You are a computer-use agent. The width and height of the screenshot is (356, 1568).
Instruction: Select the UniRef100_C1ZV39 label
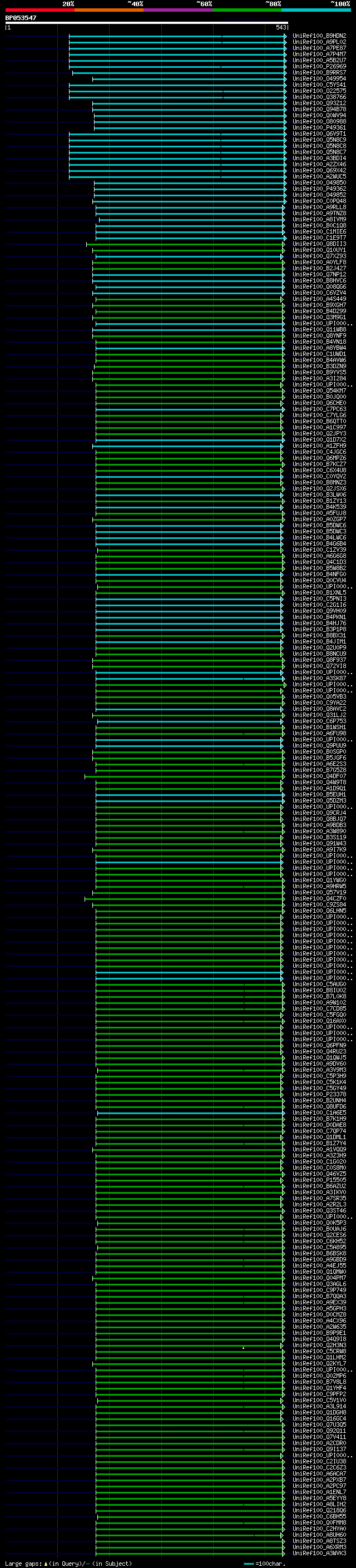coord(319,550)
